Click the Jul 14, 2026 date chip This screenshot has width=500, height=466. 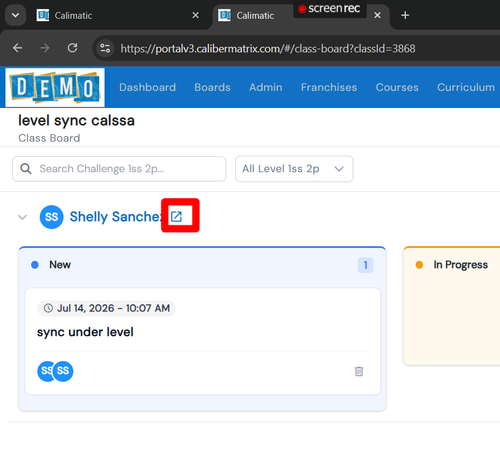pyautogui.click(x=107, y=308)
